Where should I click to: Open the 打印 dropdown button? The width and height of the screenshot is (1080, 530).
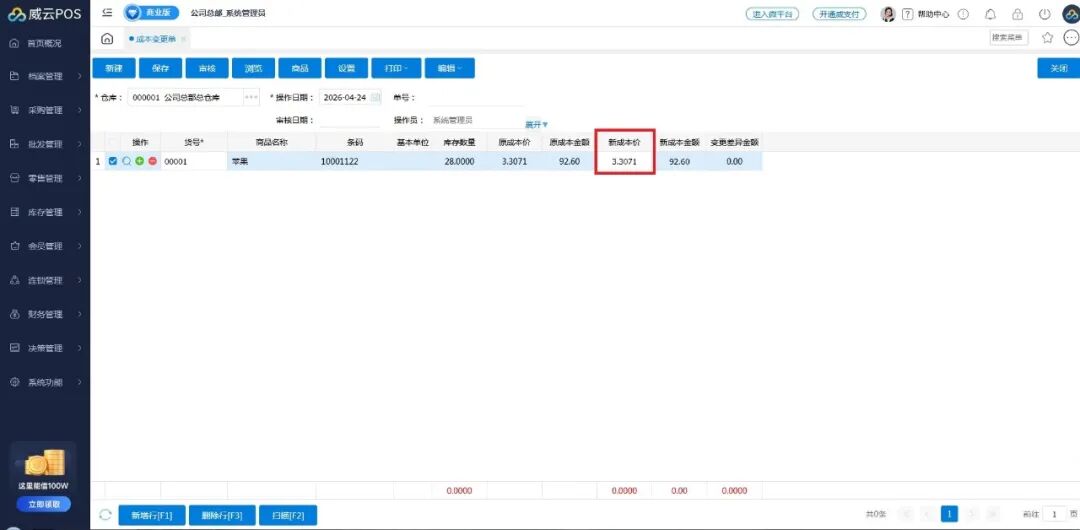pyautogui.click(x=396, y=68)
